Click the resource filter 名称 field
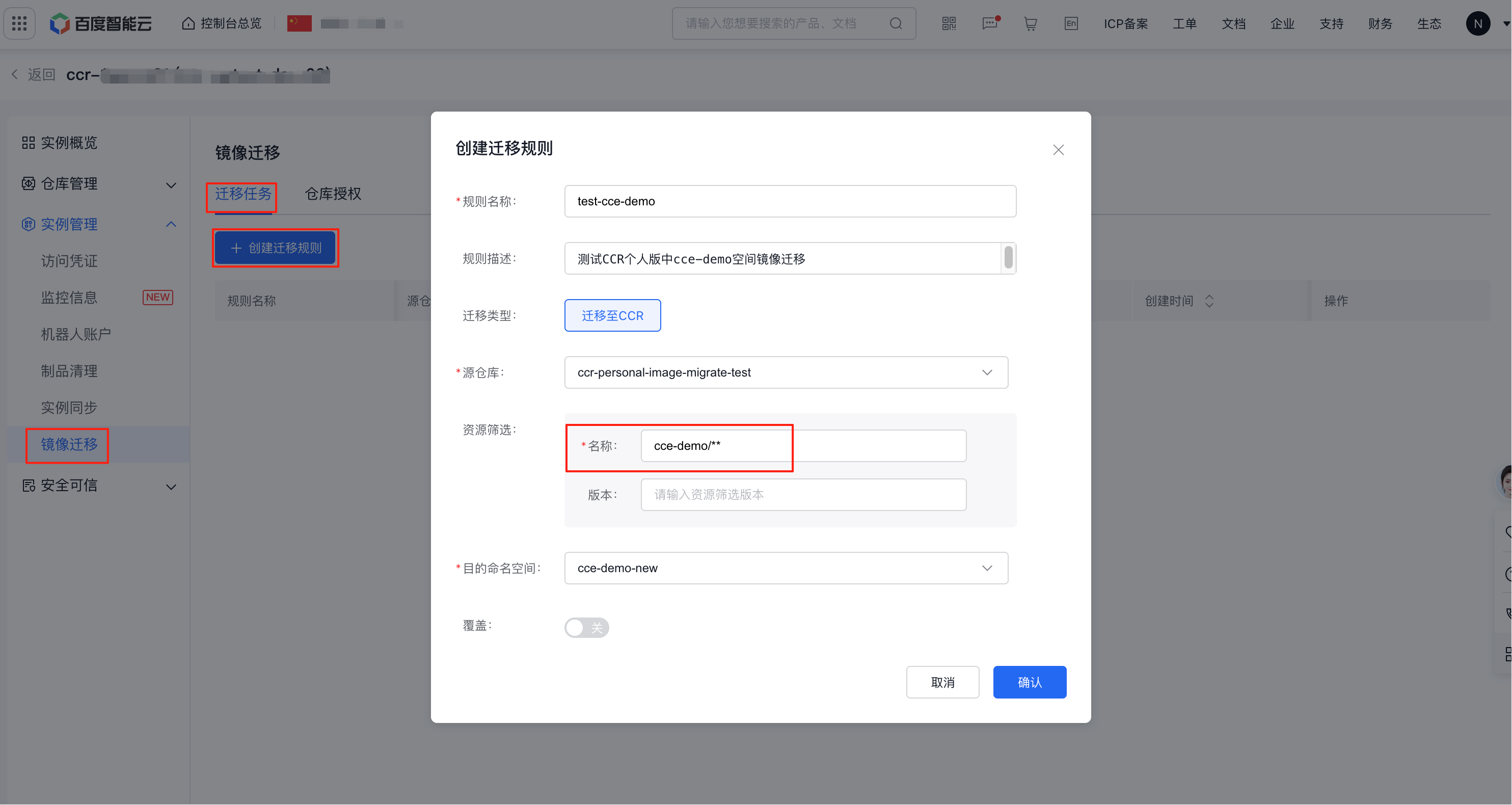Image resolution: width=1512 pixels, height=805 pixels. pos(803,446)
